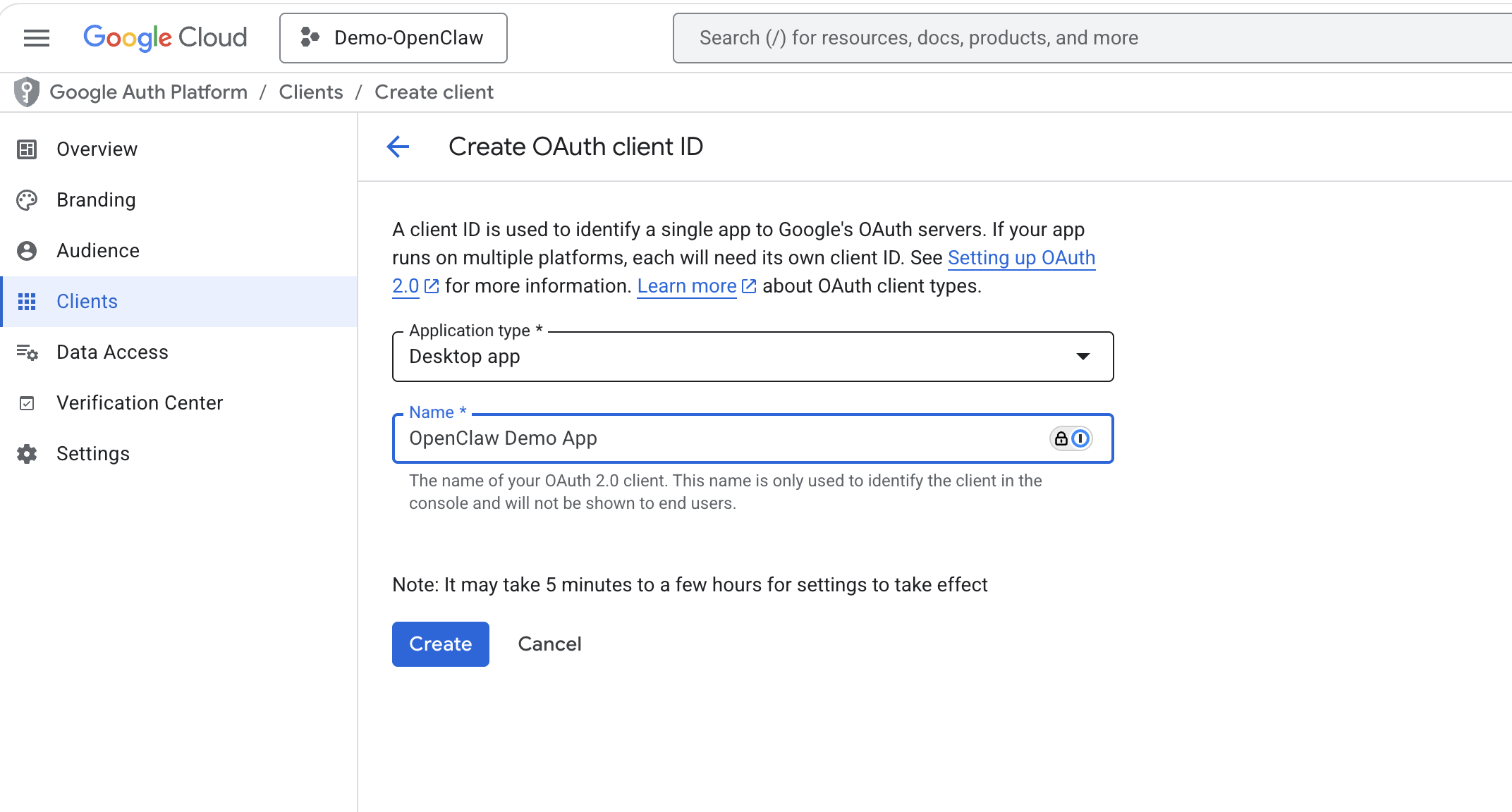Viewport: 1512px width, 812px height.
Task: Open Data Access from the sidebar icon
Action: click(x=27, y=352)
